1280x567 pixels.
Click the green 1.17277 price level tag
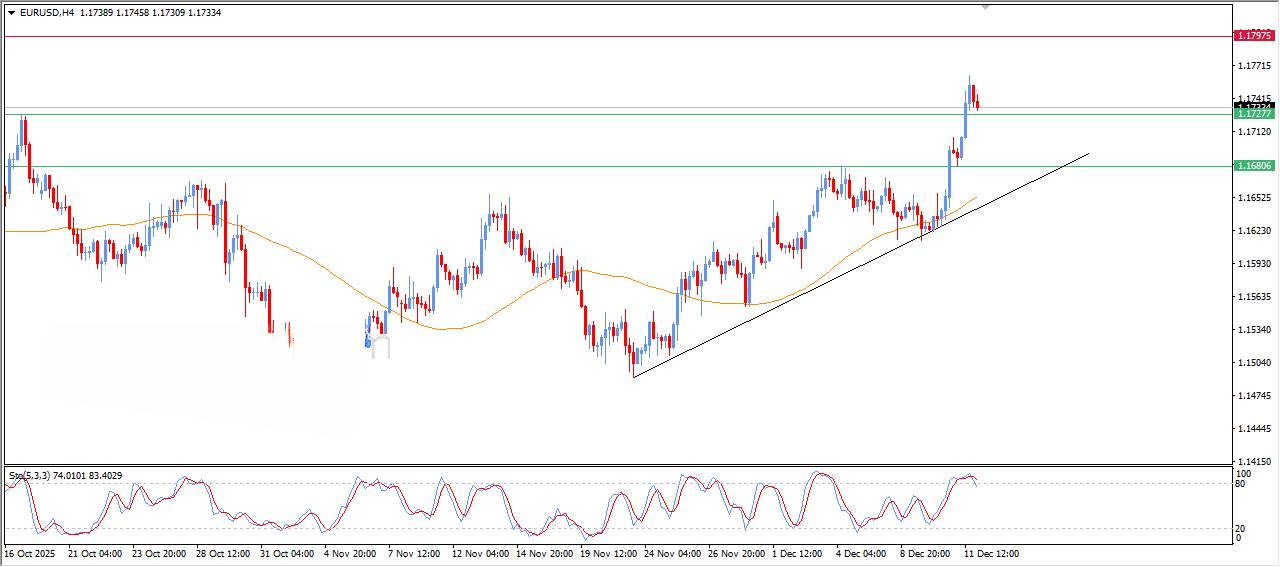coord(1254,114)
